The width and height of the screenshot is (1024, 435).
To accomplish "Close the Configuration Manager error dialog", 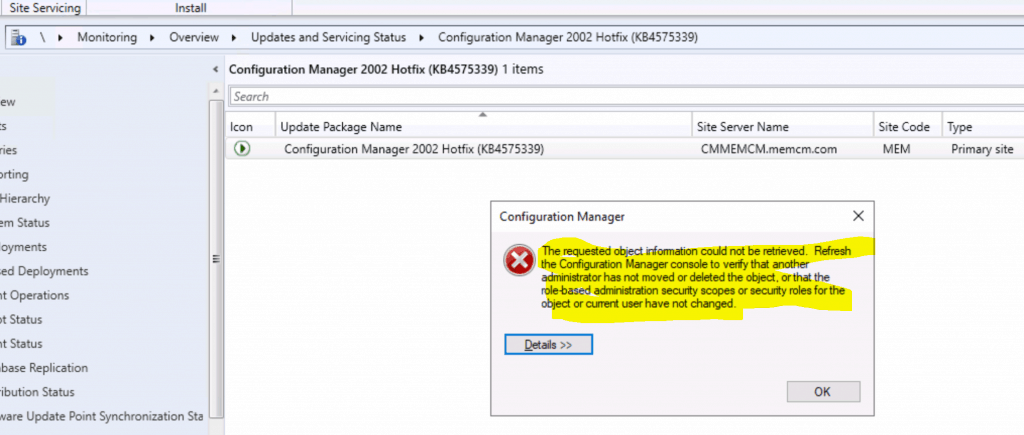I will tap(858, 216).
